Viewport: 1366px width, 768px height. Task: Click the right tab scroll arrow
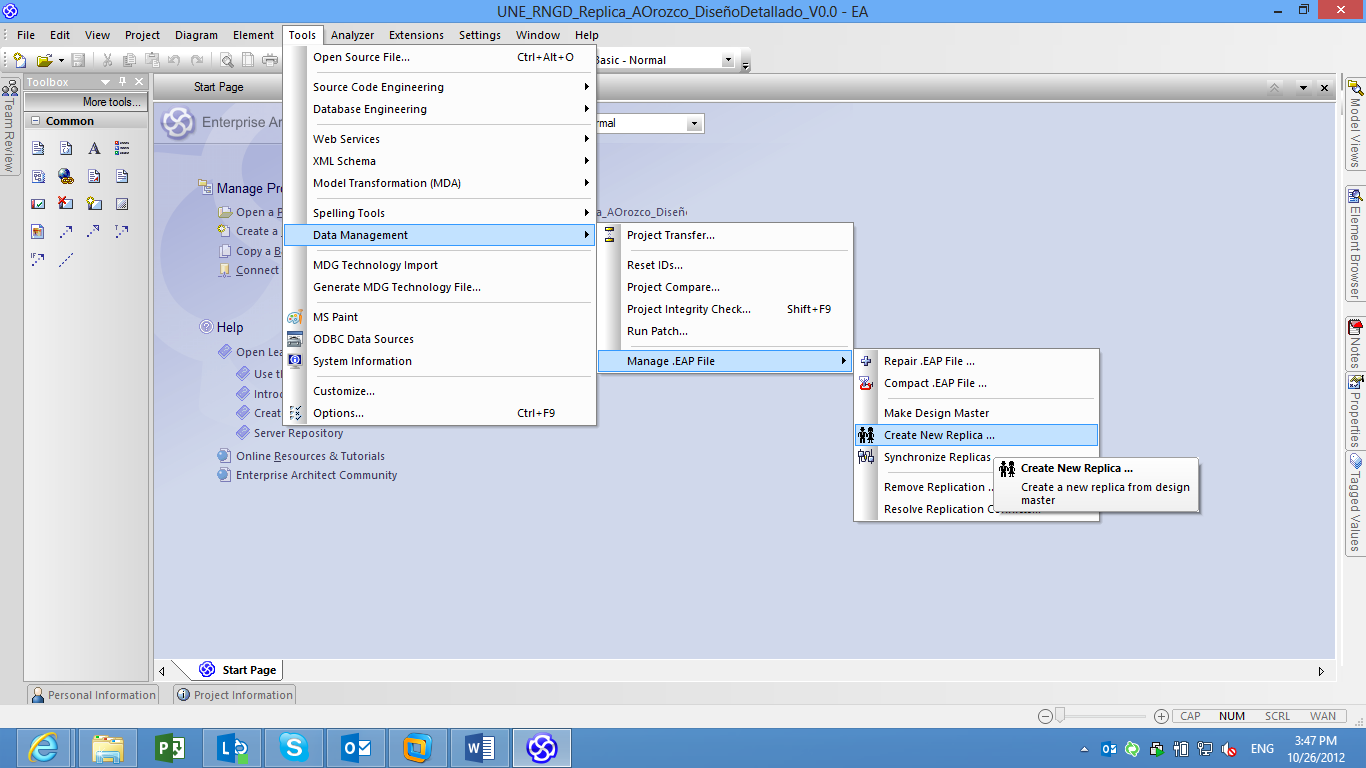[1321, 671]
